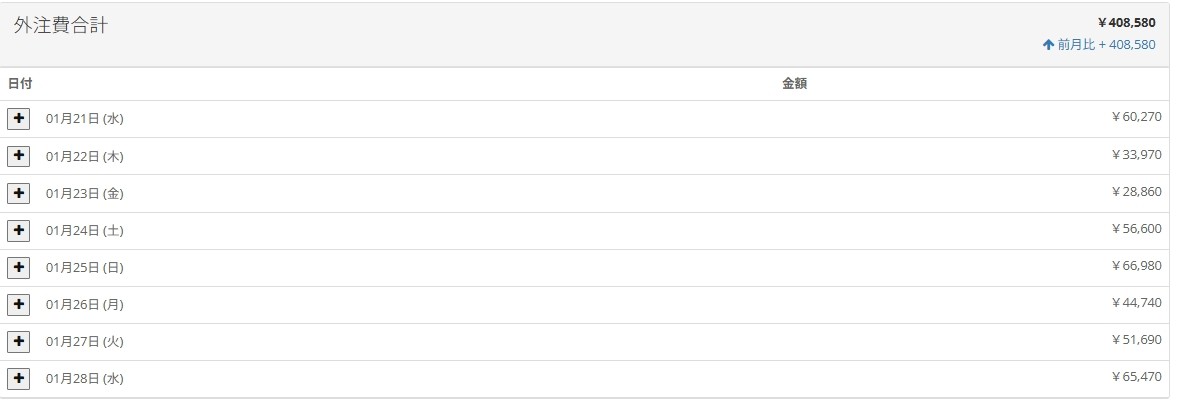Expand the 01月24日 (土) entry
Screen dimensions: 1199x416
point(18,230)
